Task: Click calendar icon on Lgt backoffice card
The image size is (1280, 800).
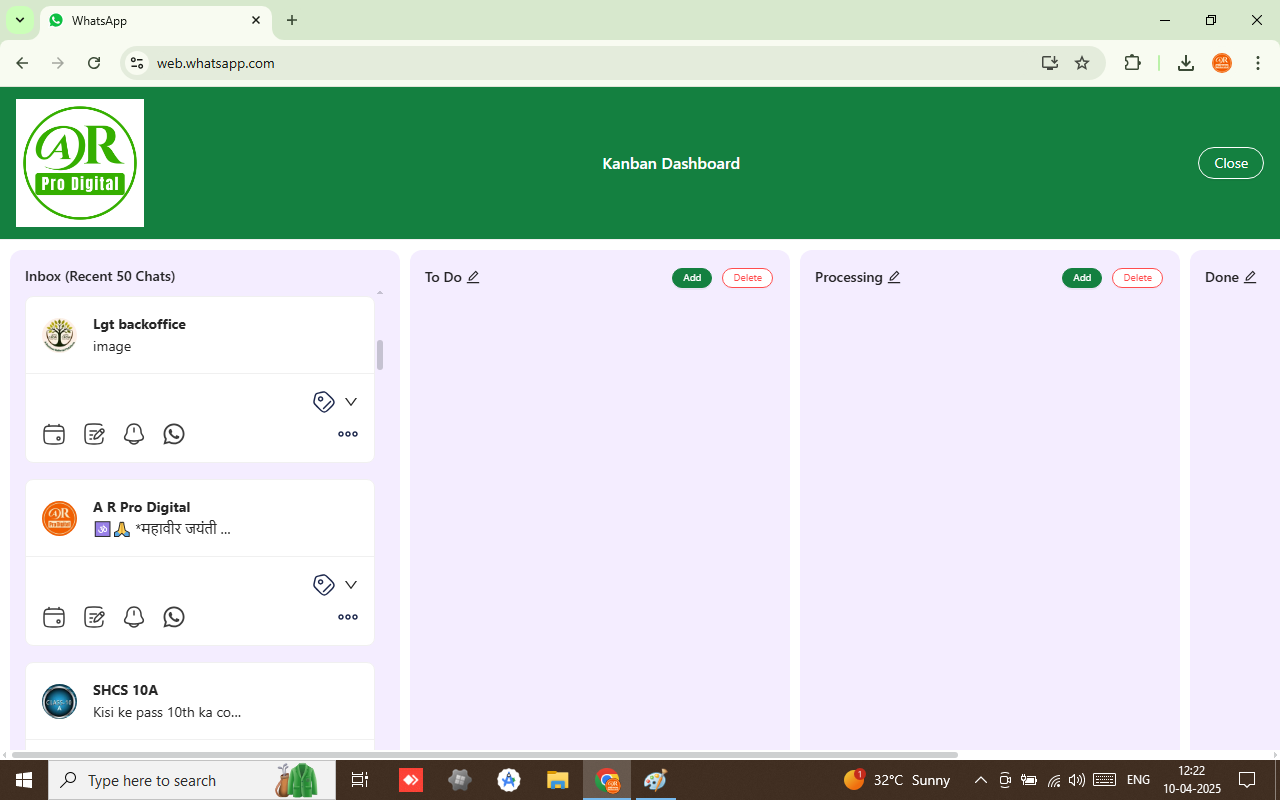Action: (54, 434)
